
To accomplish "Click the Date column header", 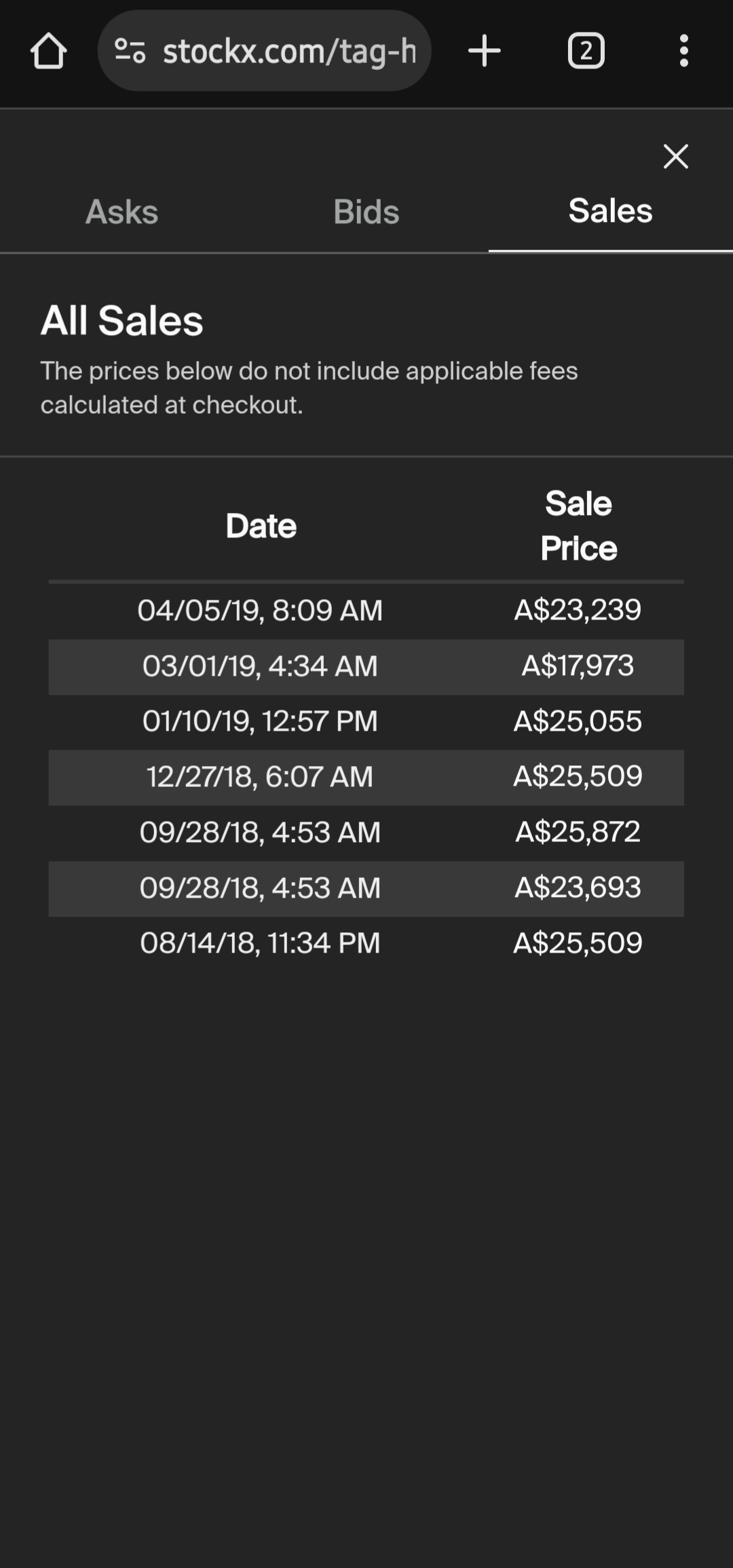I will point(261,526).
